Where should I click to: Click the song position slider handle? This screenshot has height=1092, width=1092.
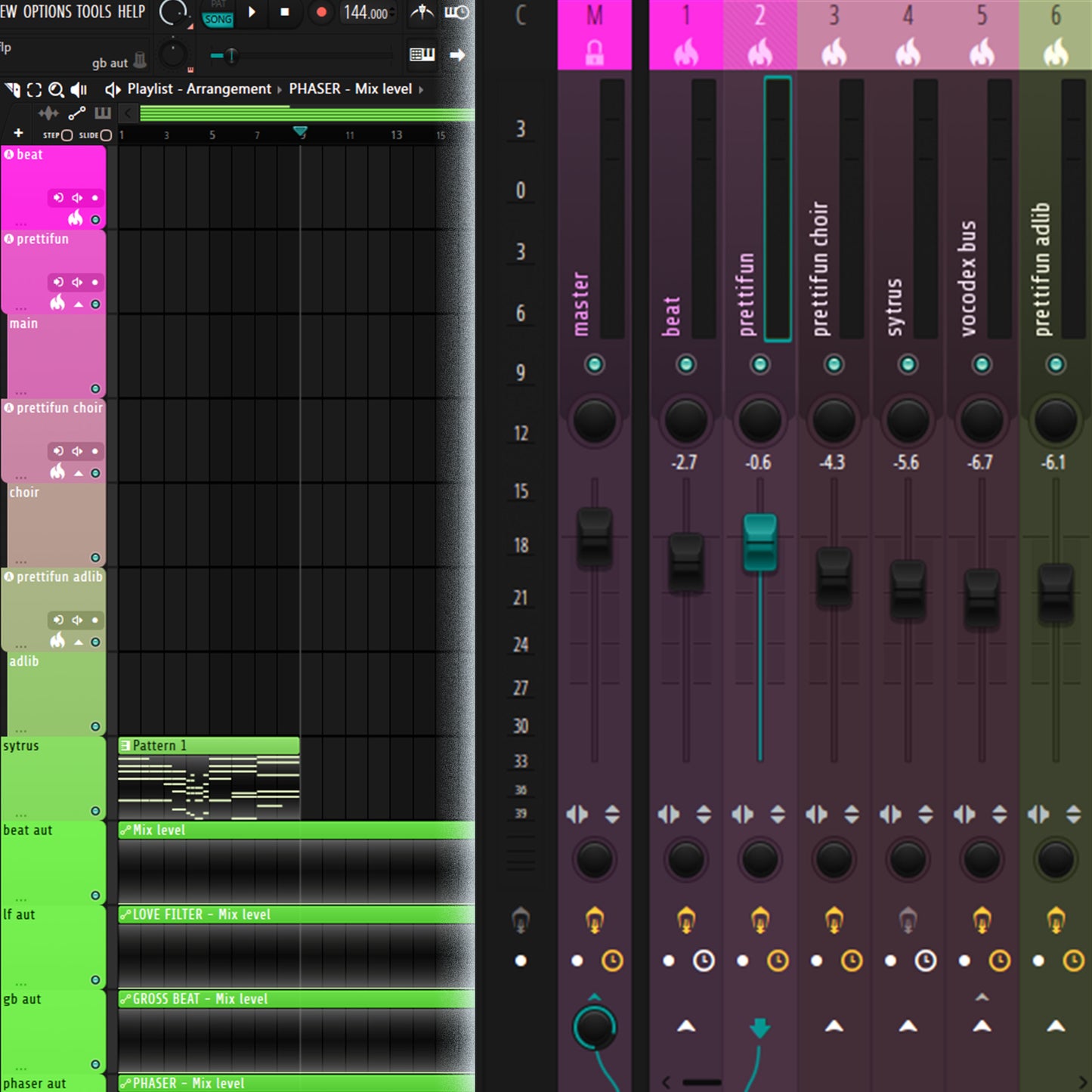231,55
